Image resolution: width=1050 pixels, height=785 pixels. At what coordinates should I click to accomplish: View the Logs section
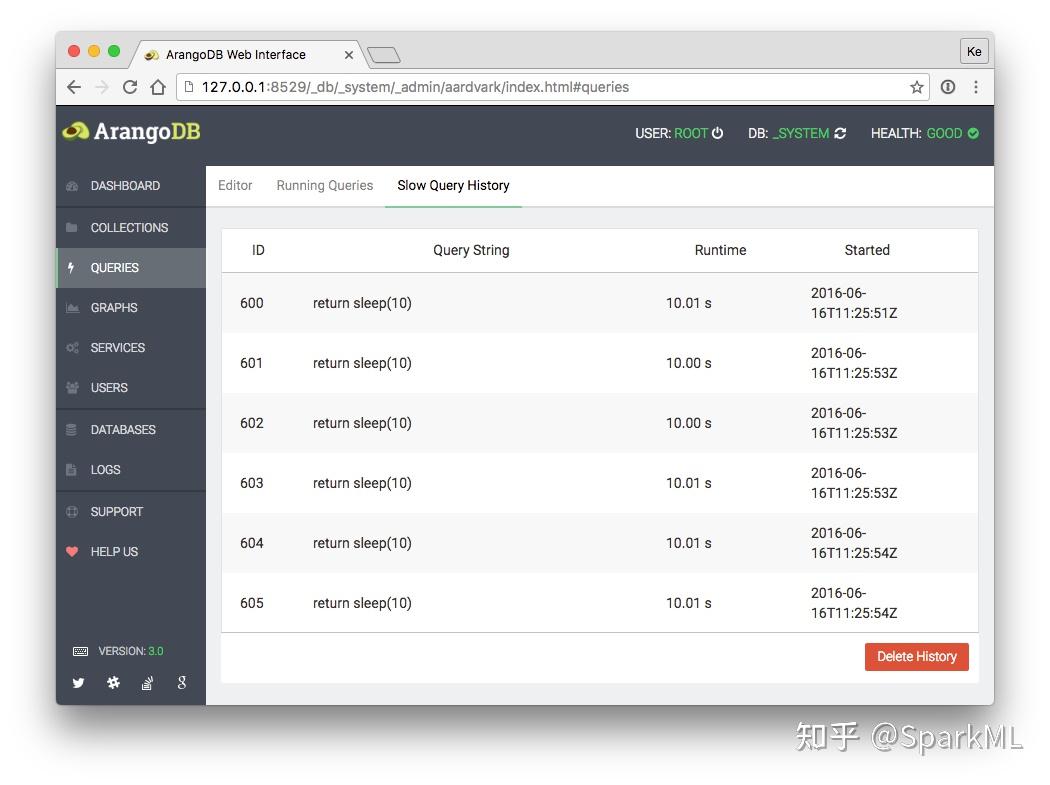105,469
